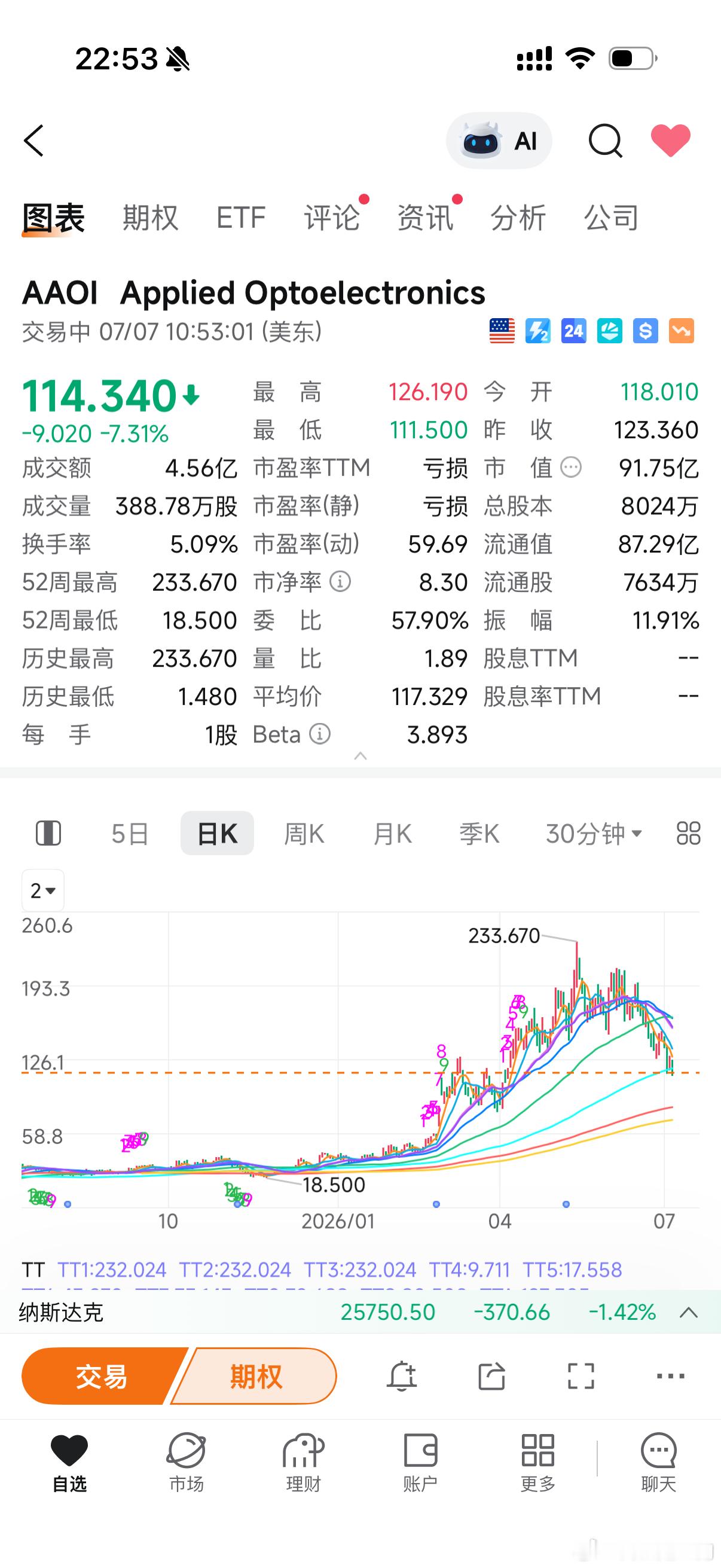The height and width of the screenshot is (1568, 721).
Task: Tap the dollar sign badge icon
Action: [646, 331]
